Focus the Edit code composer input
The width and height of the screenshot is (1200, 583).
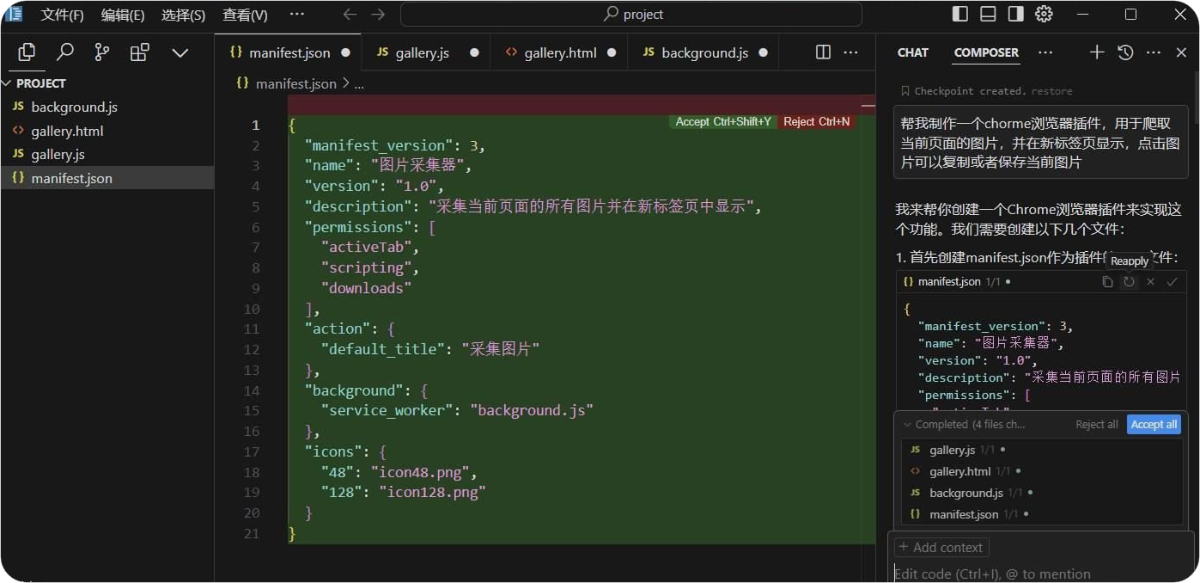(x=1040, y=573)
